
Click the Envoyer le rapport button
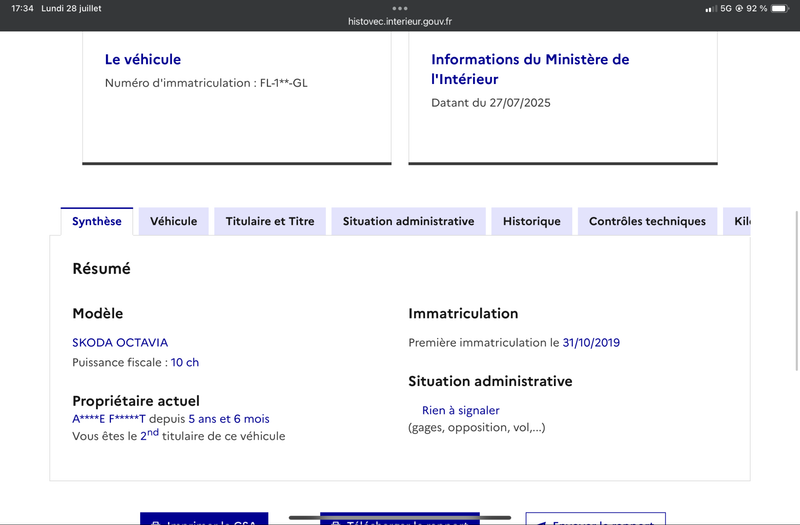[595, 519]
